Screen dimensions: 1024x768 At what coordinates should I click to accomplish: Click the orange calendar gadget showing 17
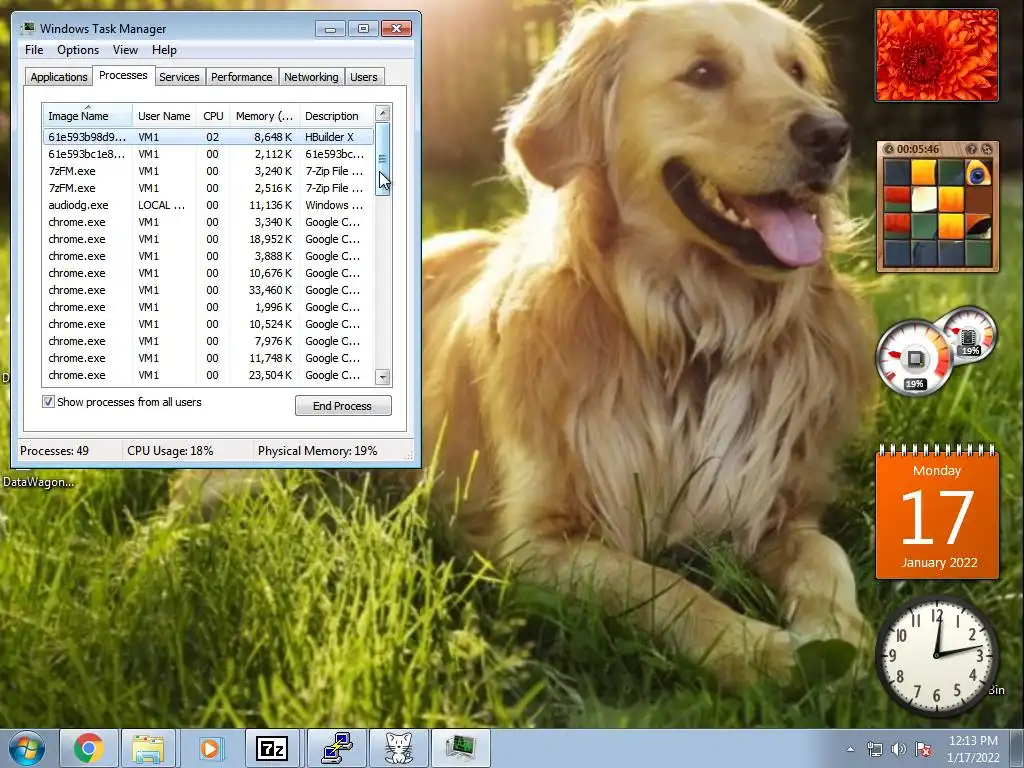[x=937, y=513]
